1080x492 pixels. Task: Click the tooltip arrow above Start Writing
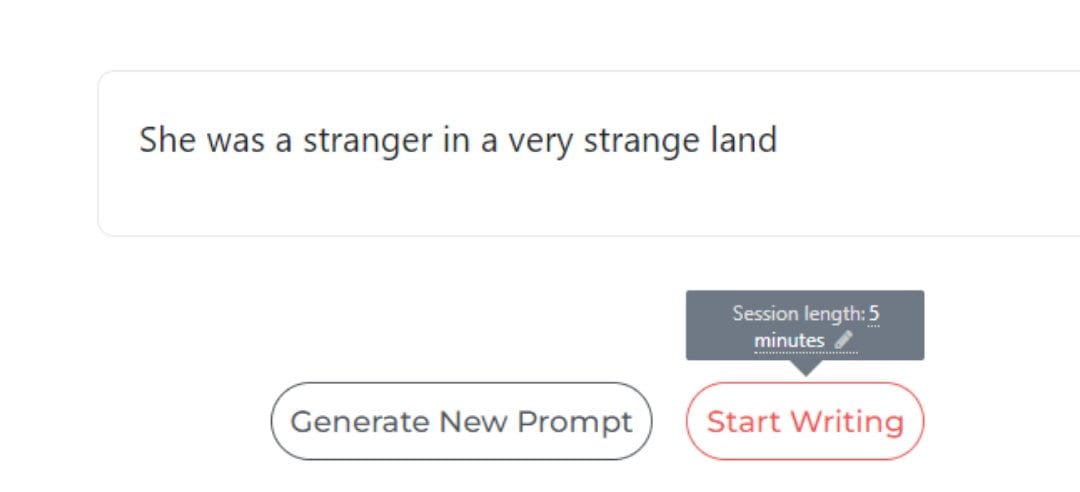point(805,368)
